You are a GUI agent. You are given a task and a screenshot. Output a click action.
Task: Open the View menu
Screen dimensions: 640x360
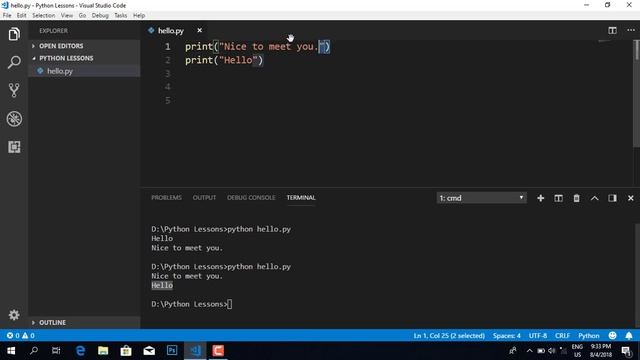point(67,16)
